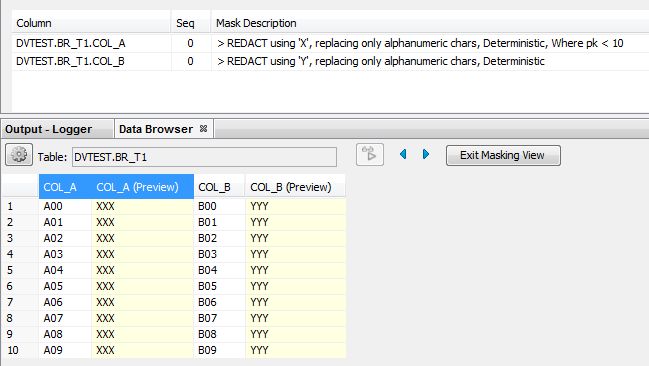Select cell B06 in COL_B
The height and width of the screenshot is (366, 649).
point(219,302)
